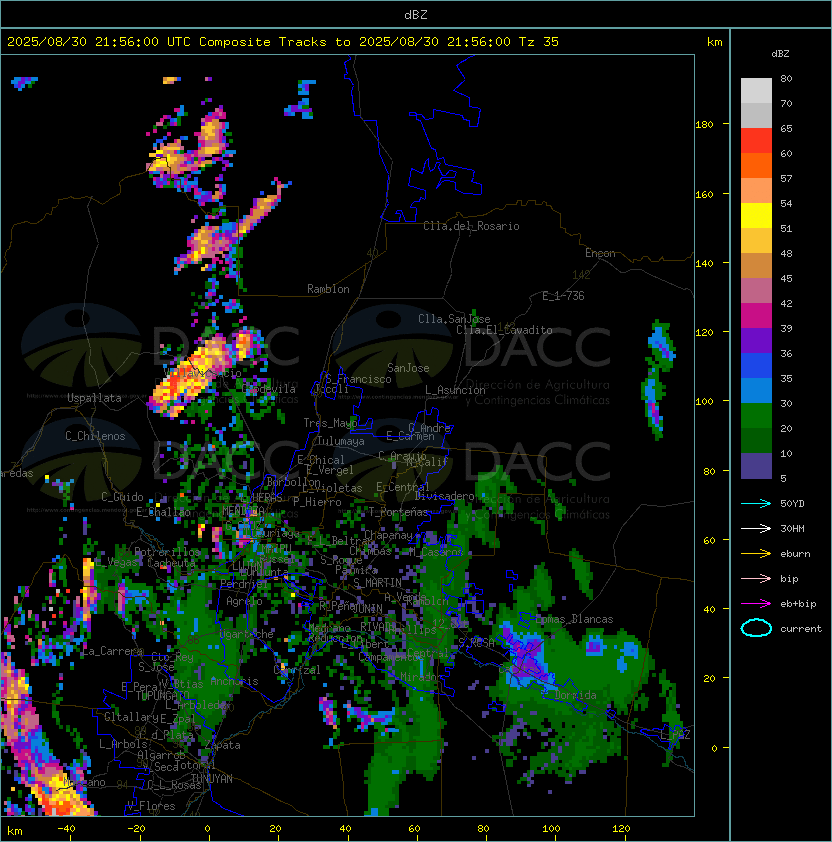This screenshot has height=842, width=832.
Task: Click the 'E_Chical' map label
Action: [x=321, y=460]
